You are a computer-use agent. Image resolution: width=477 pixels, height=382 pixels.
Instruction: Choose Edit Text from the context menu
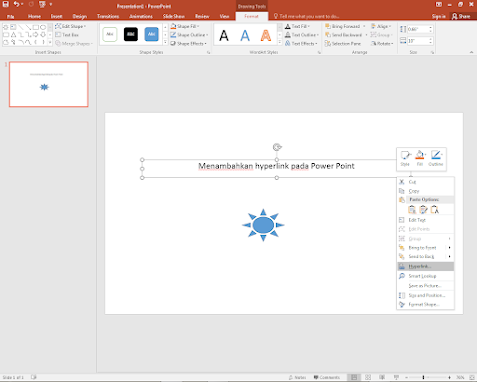click(426, 220)
